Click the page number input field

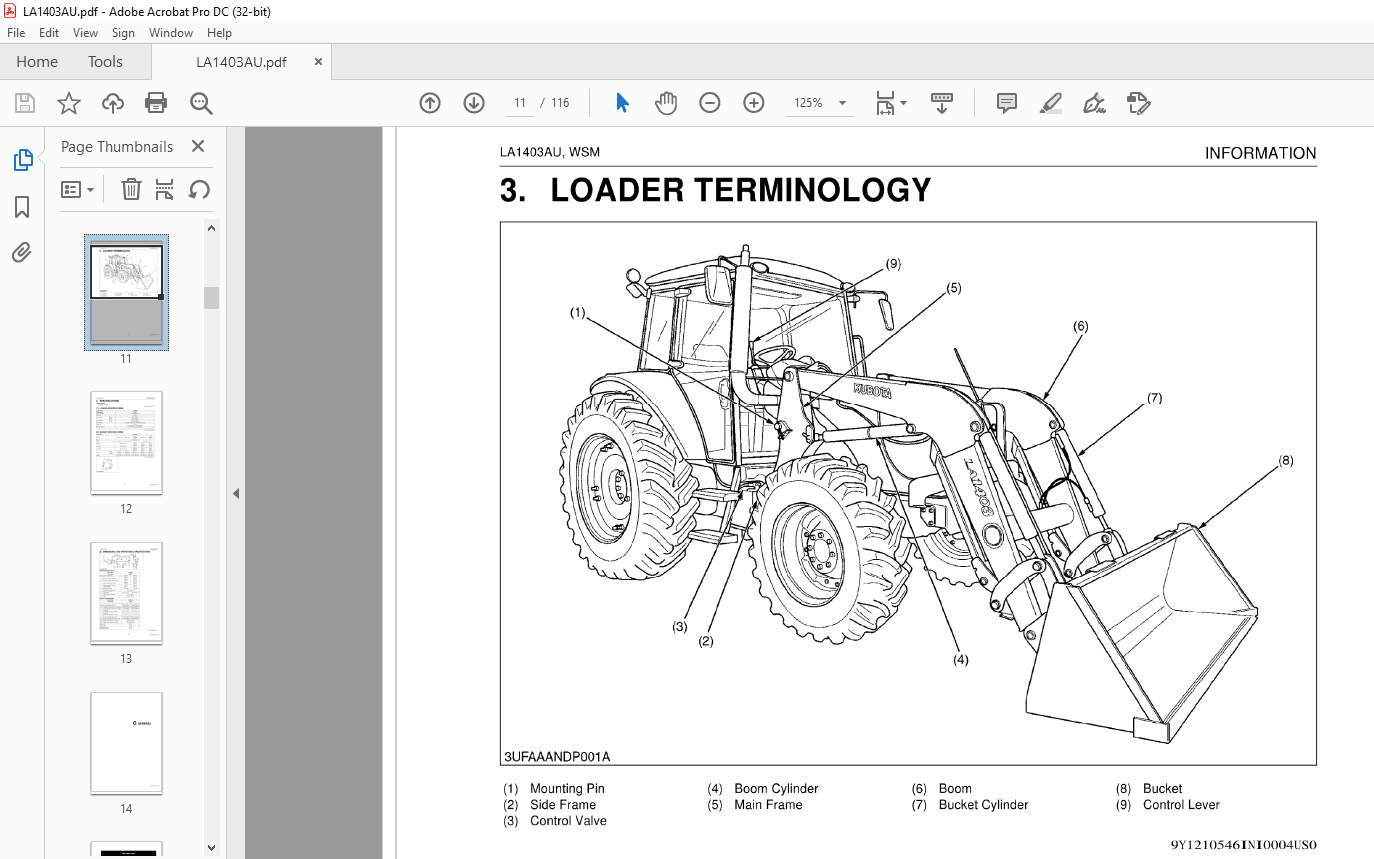pos(520,103)
